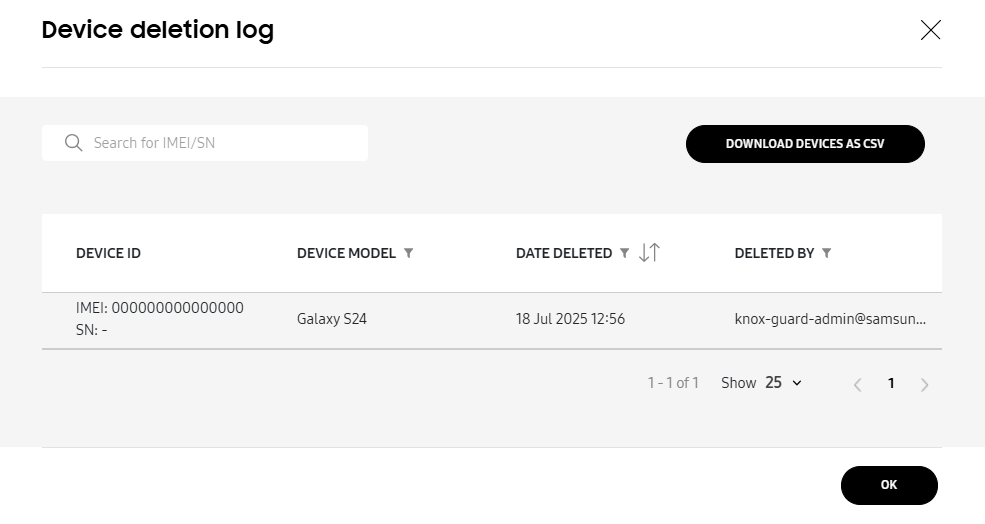The height and width of the screenshot is (524, 985).
Task: Click the Deleted By column label
Action: pos(774,253)
